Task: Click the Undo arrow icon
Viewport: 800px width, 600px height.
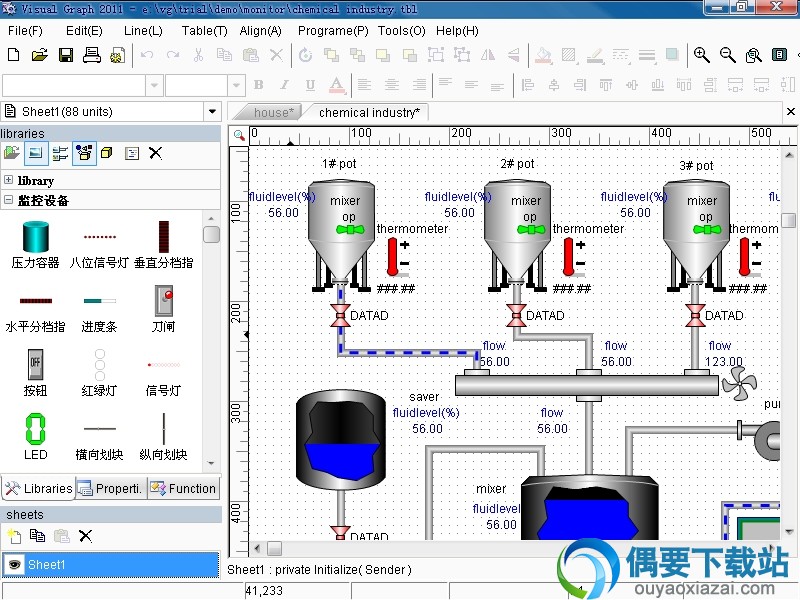Action: point(147,55)
